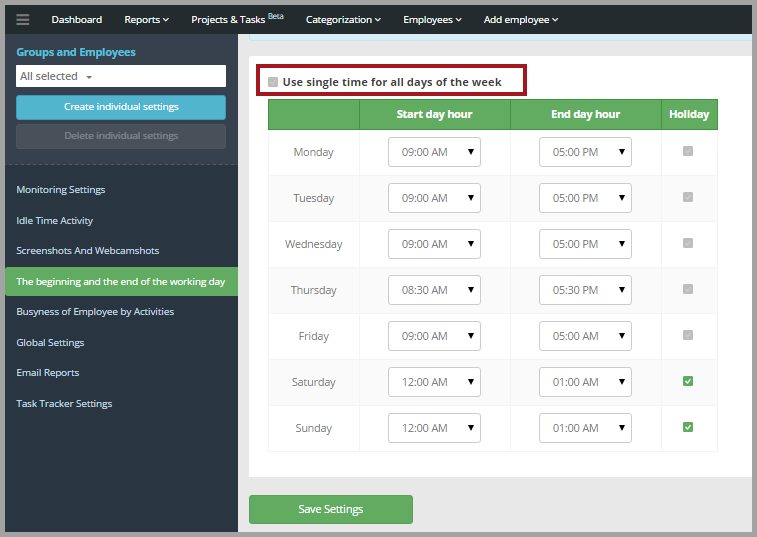Viewport: 757px width, 537px height.
Task: Click the Holiday column header
Action: coord(689,114)
